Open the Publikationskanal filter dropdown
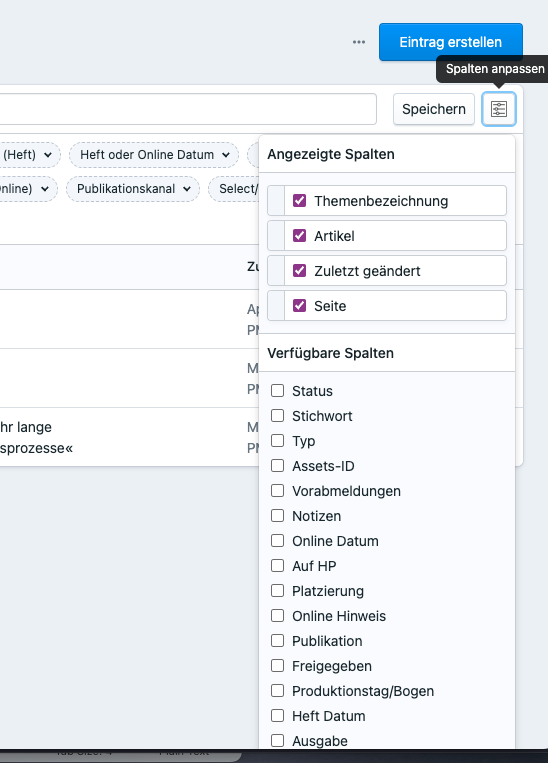 click(x=132, y=189)
